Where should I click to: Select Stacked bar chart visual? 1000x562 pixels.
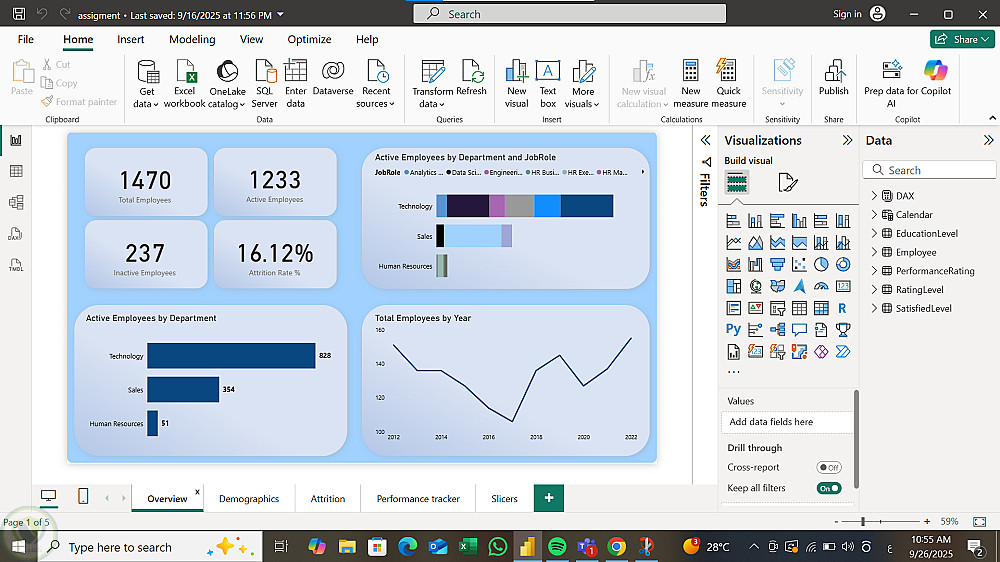coord(733,221)
